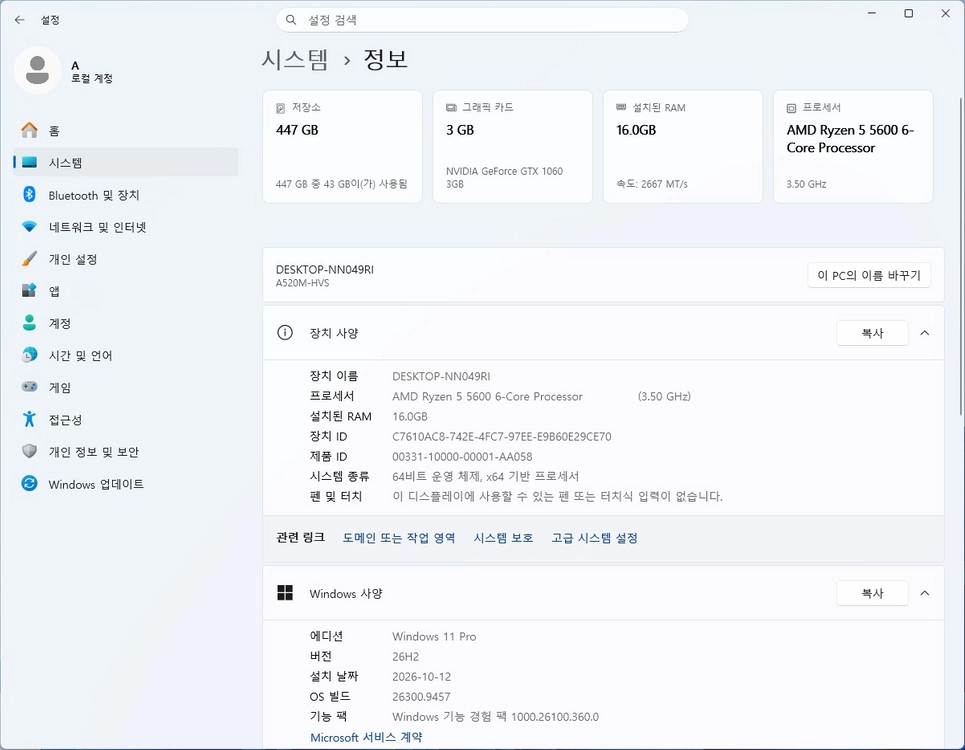Click the Windows 11 Pro edition value

pyautogui.click(x=434, y=636)
